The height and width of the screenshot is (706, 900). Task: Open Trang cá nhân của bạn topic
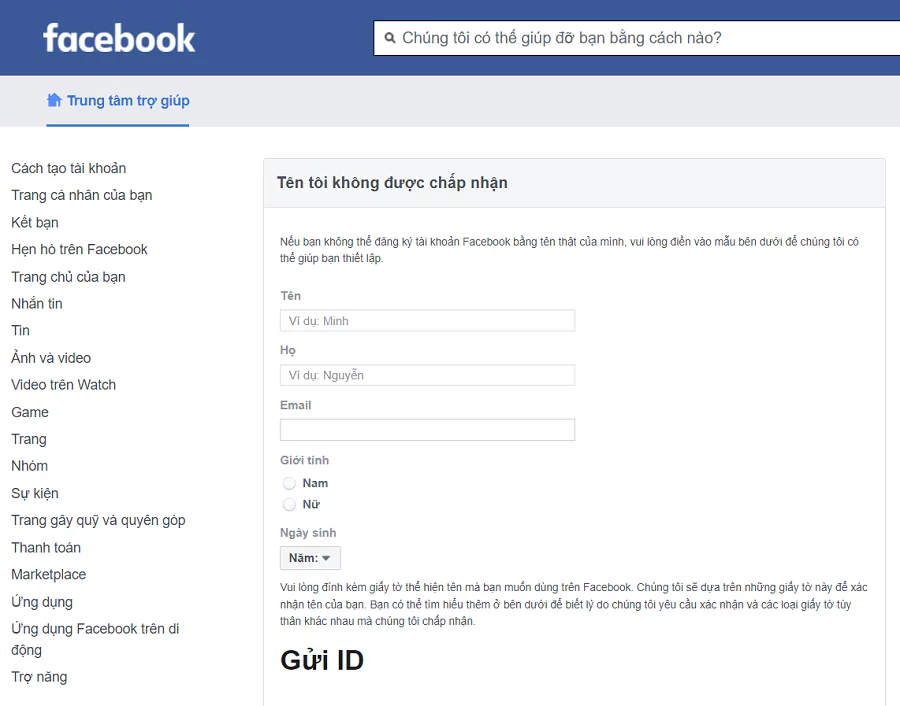(82, 195)
